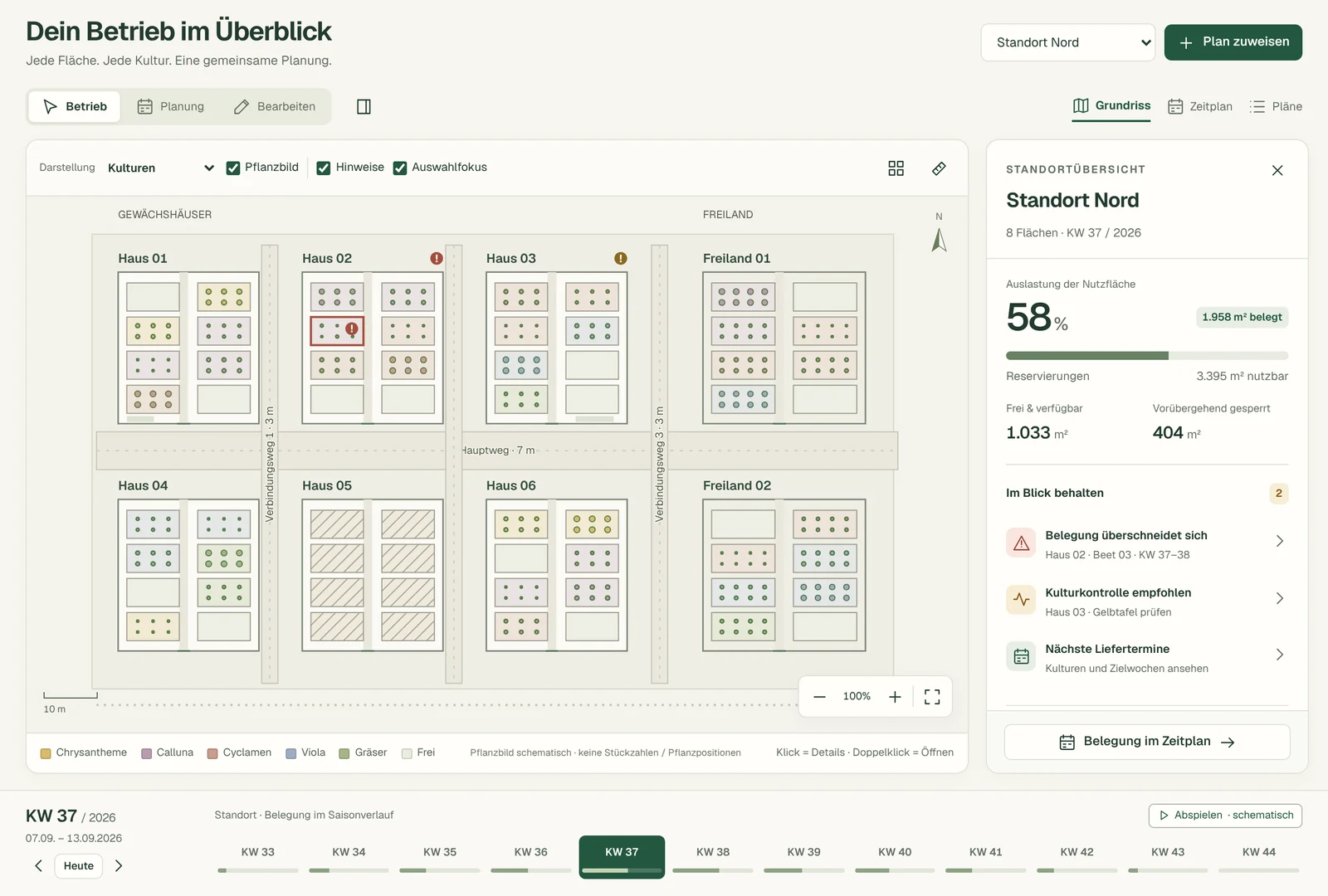The width and height of the screenshot is (1328, 896).
Task: Expand Kulturkontrolle empfohlen entry
Action: coord(1146,601)
